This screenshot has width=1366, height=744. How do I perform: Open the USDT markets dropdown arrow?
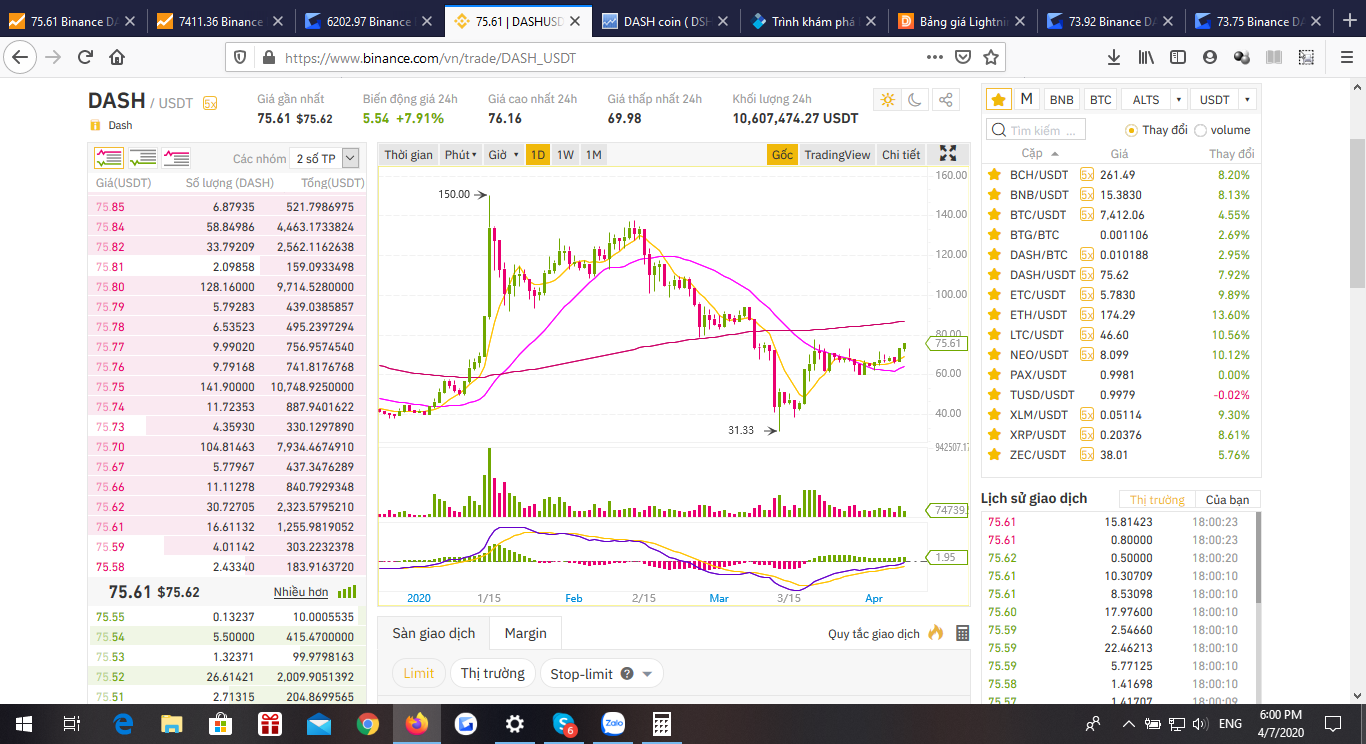[1247, 100]
